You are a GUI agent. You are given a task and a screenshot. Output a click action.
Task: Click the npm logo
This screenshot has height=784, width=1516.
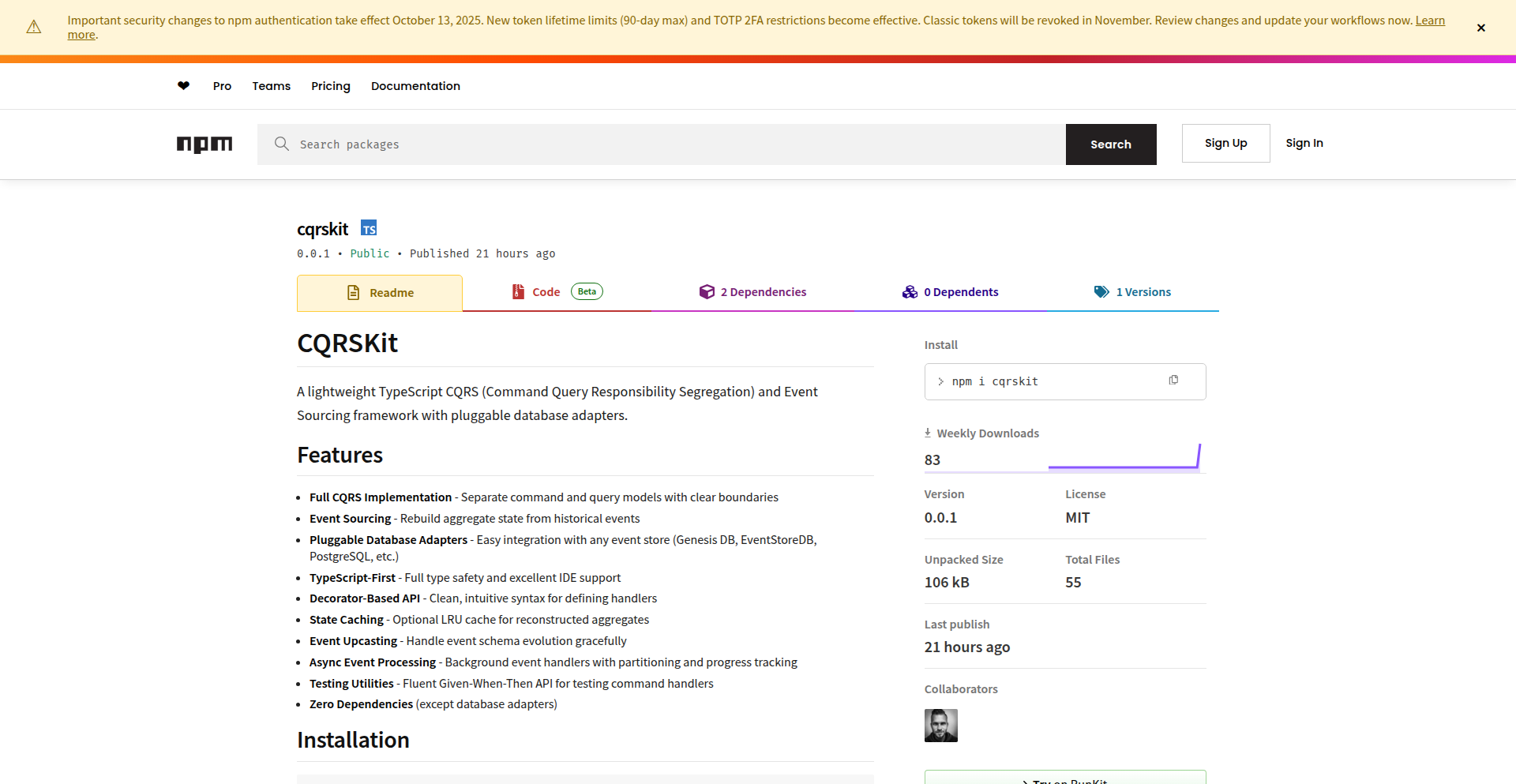[x=205, y=144]
